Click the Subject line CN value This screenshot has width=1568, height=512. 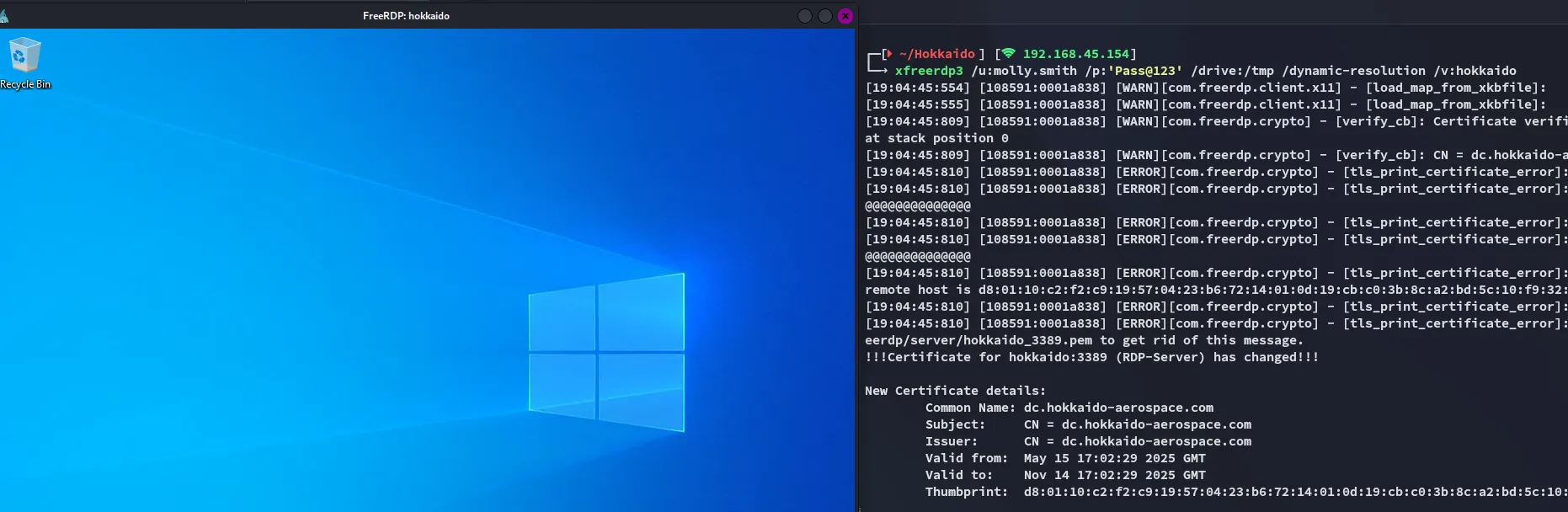[1138, 424]
